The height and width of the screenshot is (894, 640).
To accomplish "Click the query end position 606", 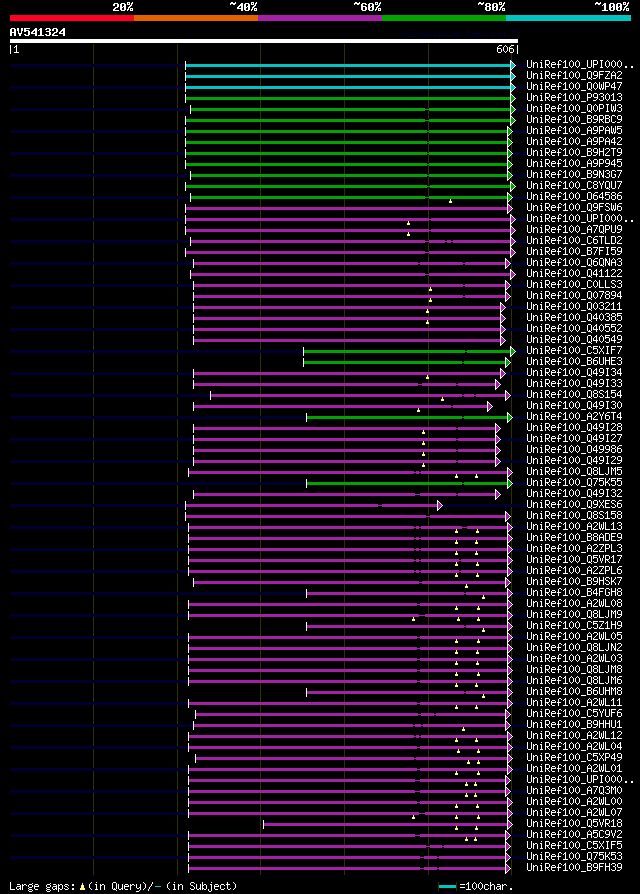I will (x=506, y=50).
